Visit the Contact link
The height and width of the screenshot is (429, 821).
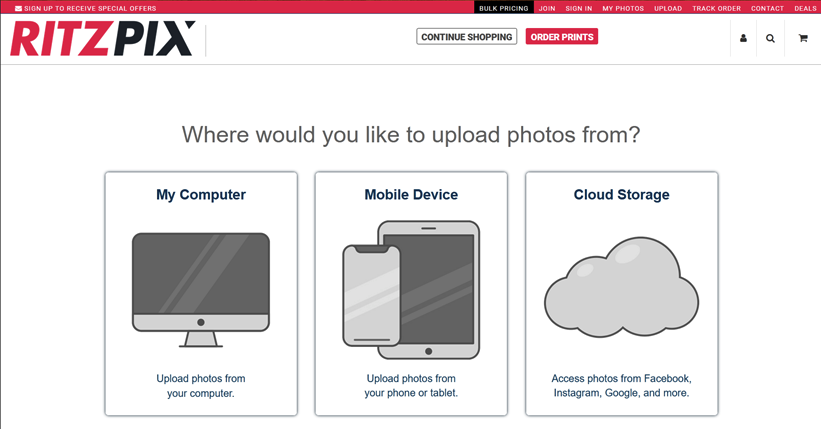point(767,8)
